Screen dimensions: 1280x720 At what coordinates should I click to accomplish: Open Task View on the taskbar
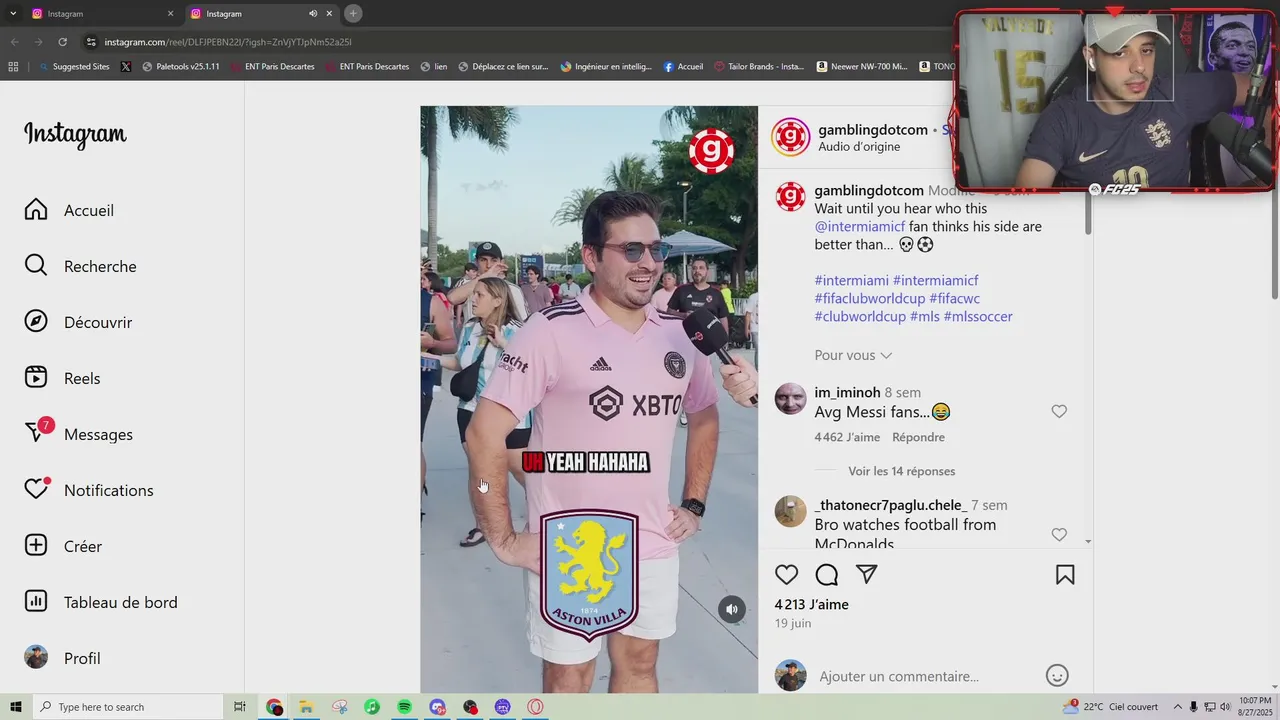click(240, 707)
